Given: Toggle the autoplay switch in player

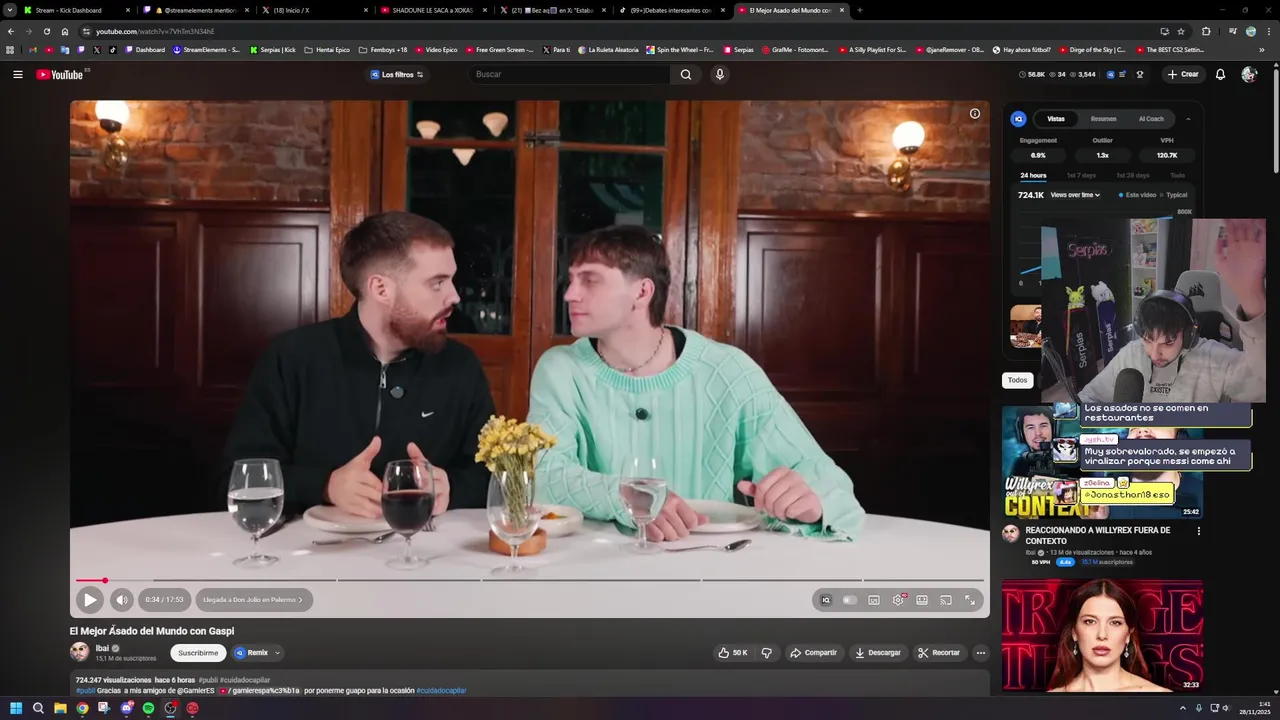Looking at the screenshot, I should click(850, 600).
